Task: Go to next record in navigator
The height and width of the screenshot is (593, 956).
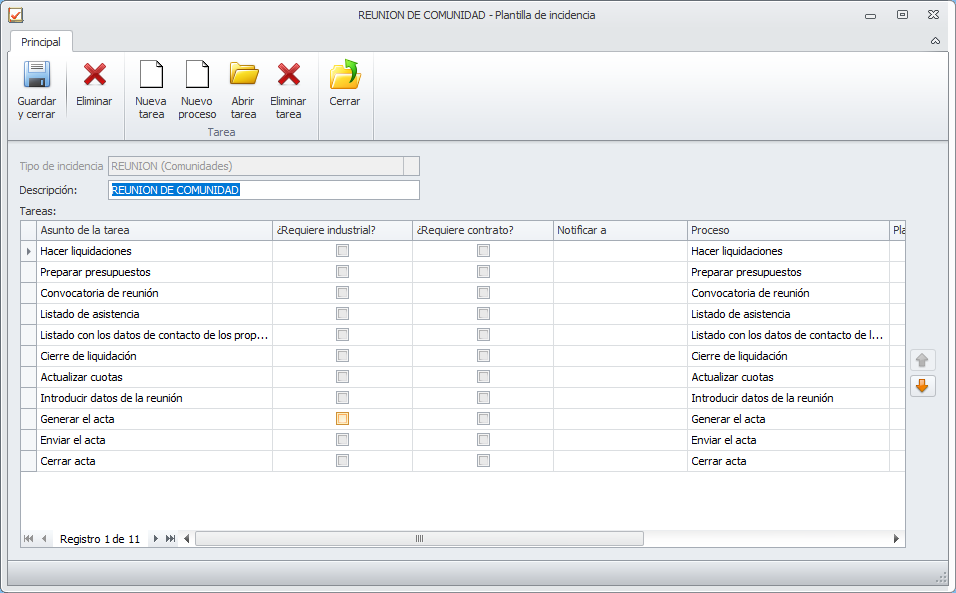Action: pos(155,539)
